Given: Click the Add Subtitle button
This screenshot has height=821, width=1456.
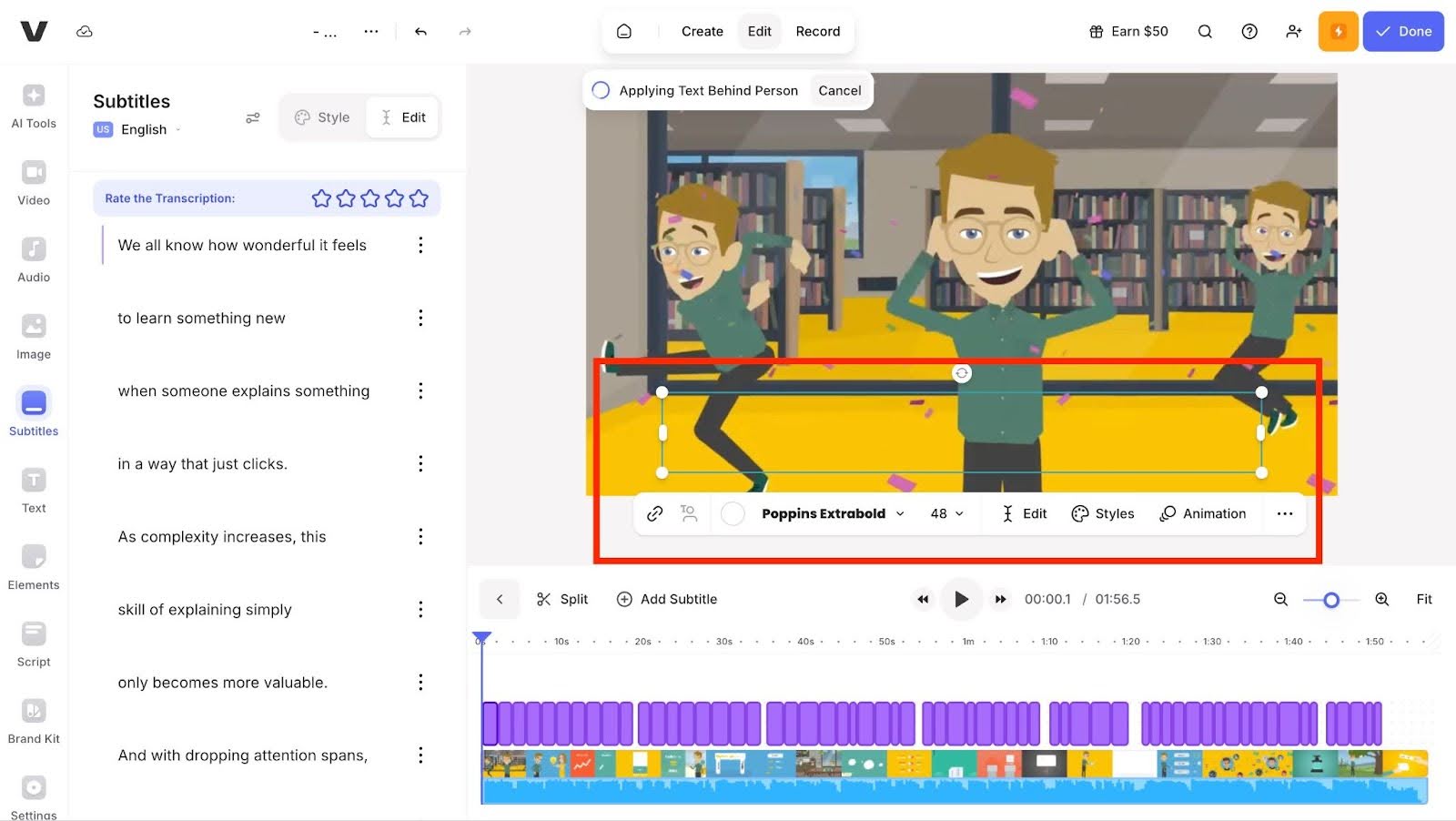Looking at the screenshot, I should point(667,599).
